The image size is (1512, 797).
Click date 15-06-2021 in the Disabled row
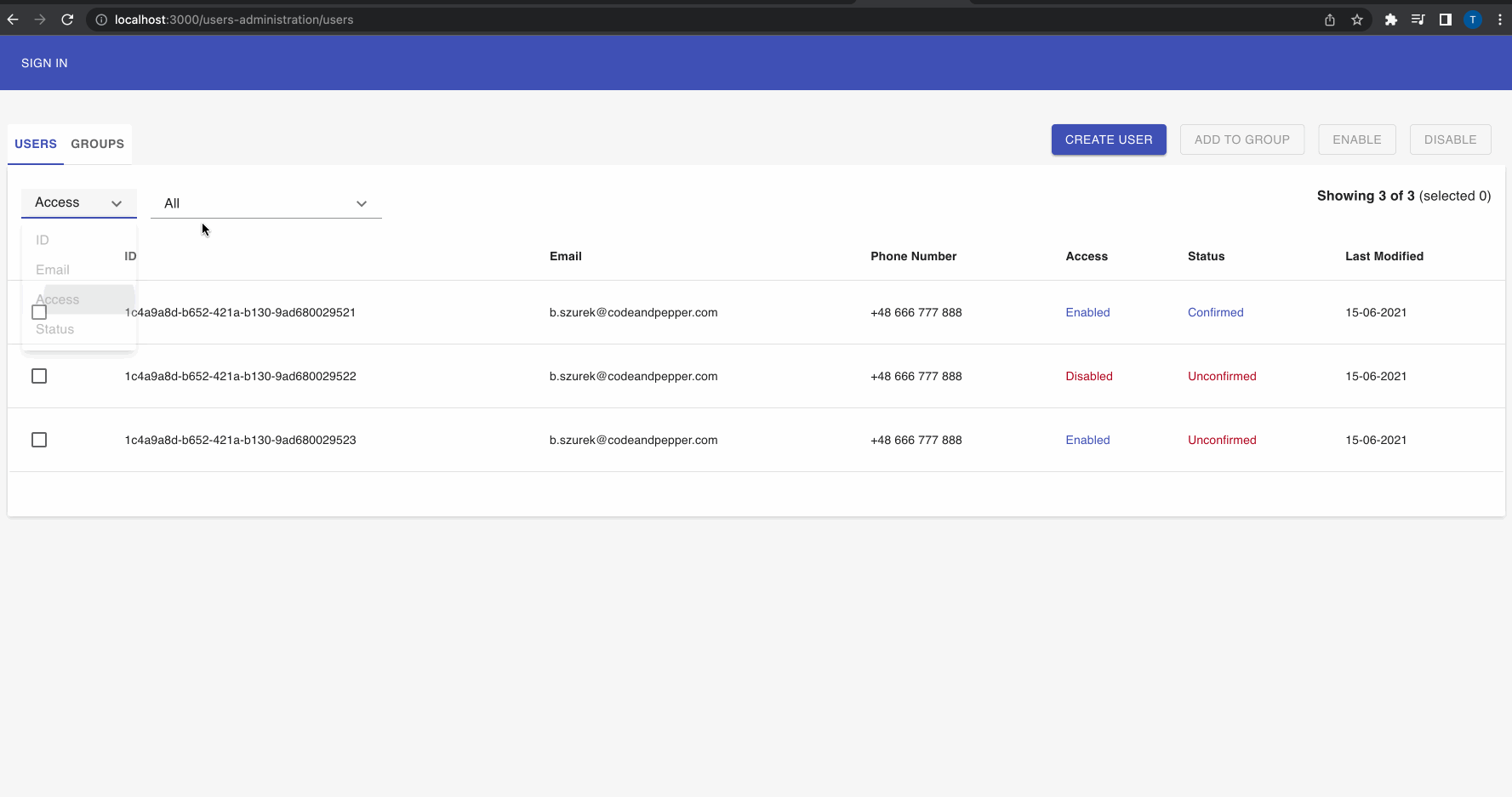click(1376, 376)
